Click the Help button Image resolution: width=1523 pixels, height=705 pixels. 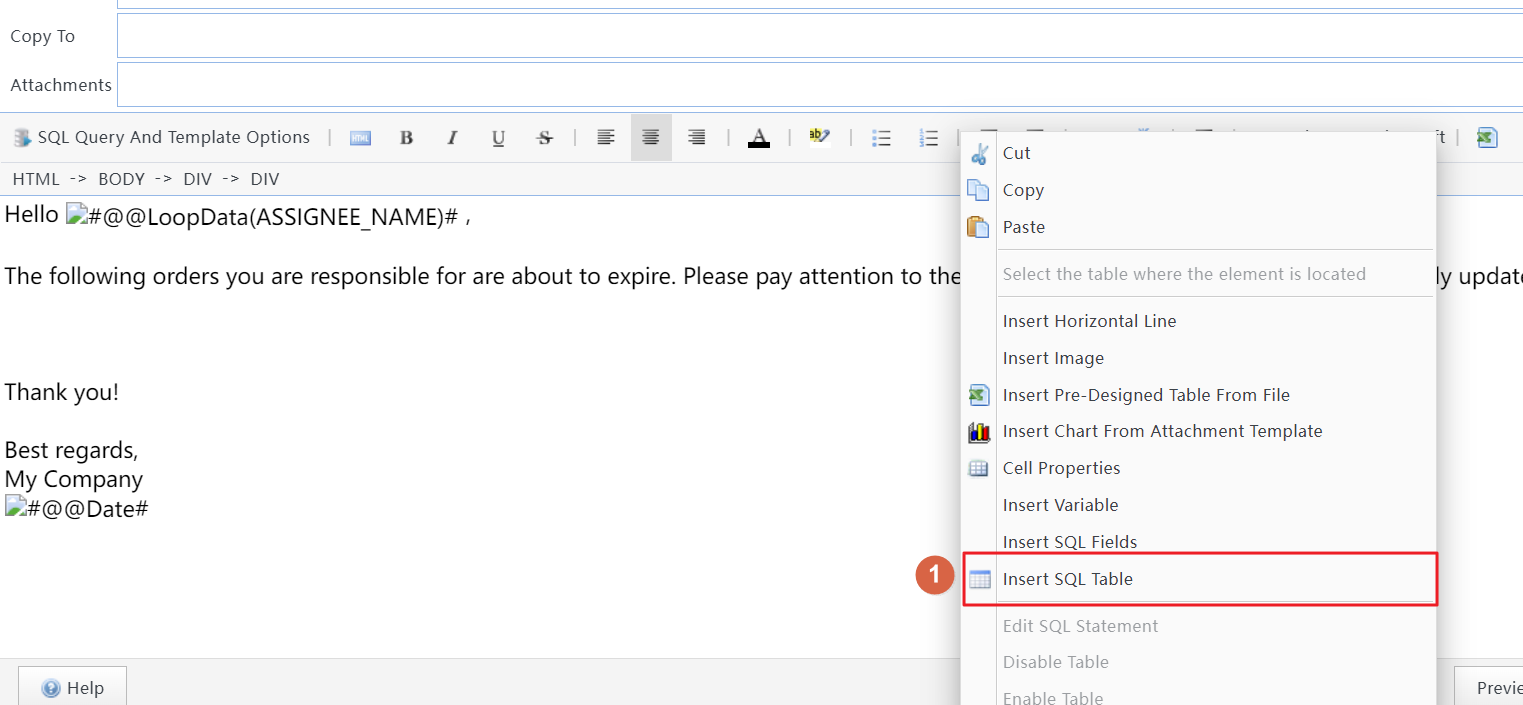coord(73,688)
